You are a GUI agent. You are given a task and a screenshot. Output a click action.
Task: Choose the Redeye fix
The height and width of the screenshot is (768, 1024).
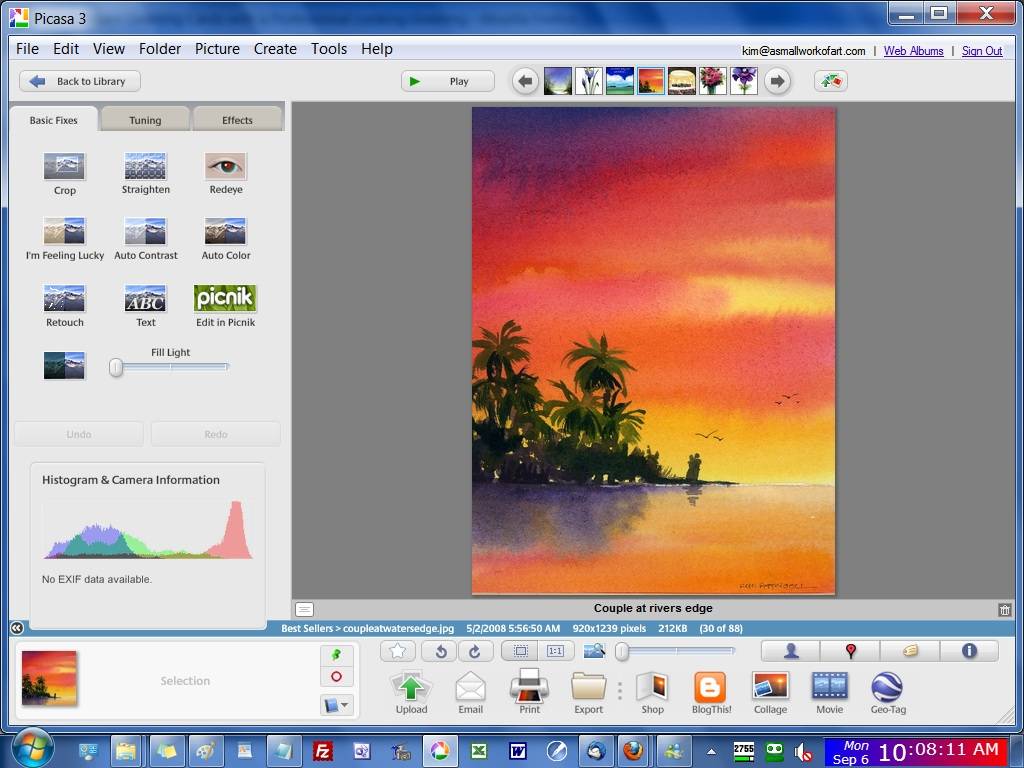225,173
